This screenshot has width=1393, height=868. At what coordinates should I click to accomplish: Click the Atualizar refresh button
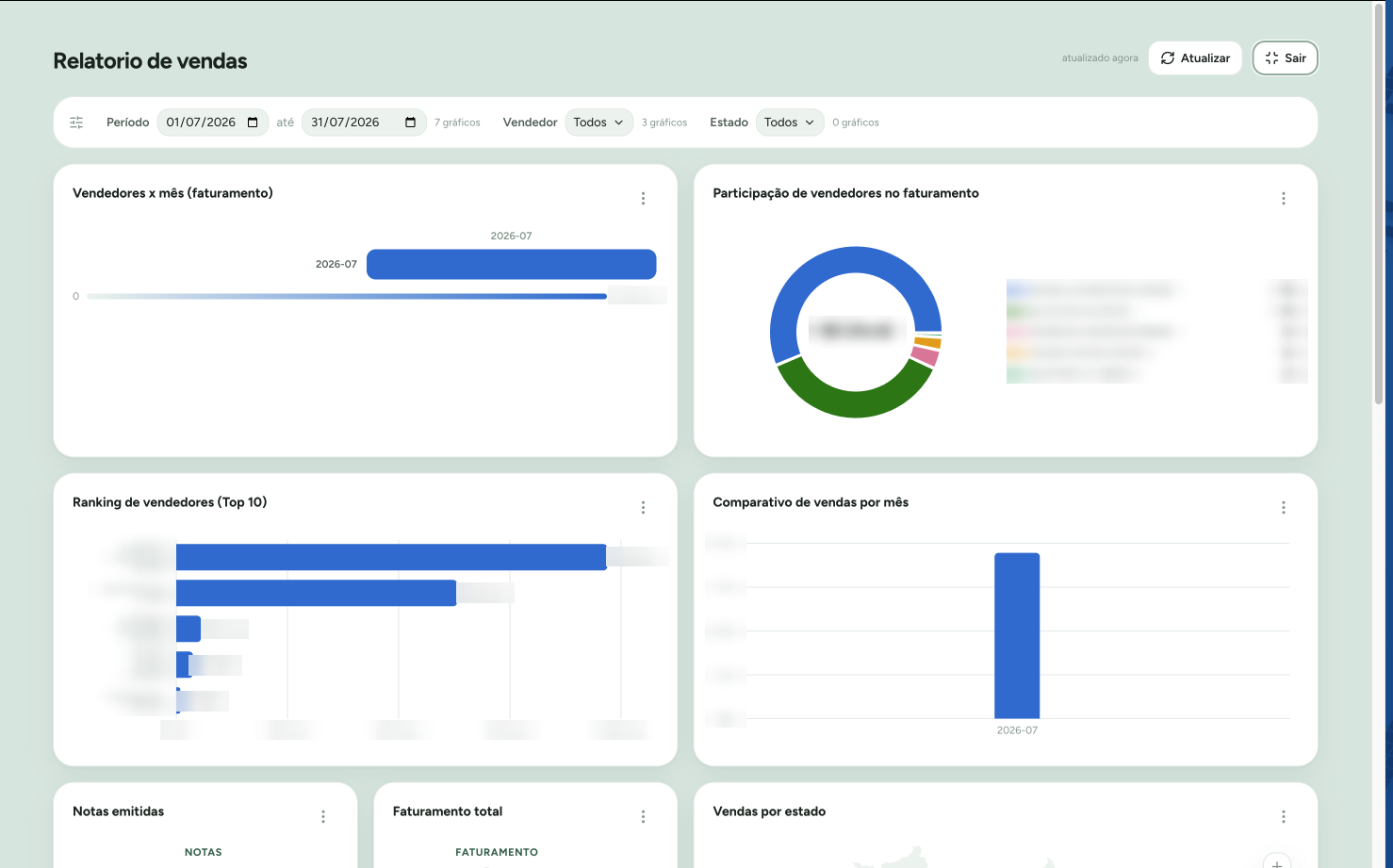1195,58
